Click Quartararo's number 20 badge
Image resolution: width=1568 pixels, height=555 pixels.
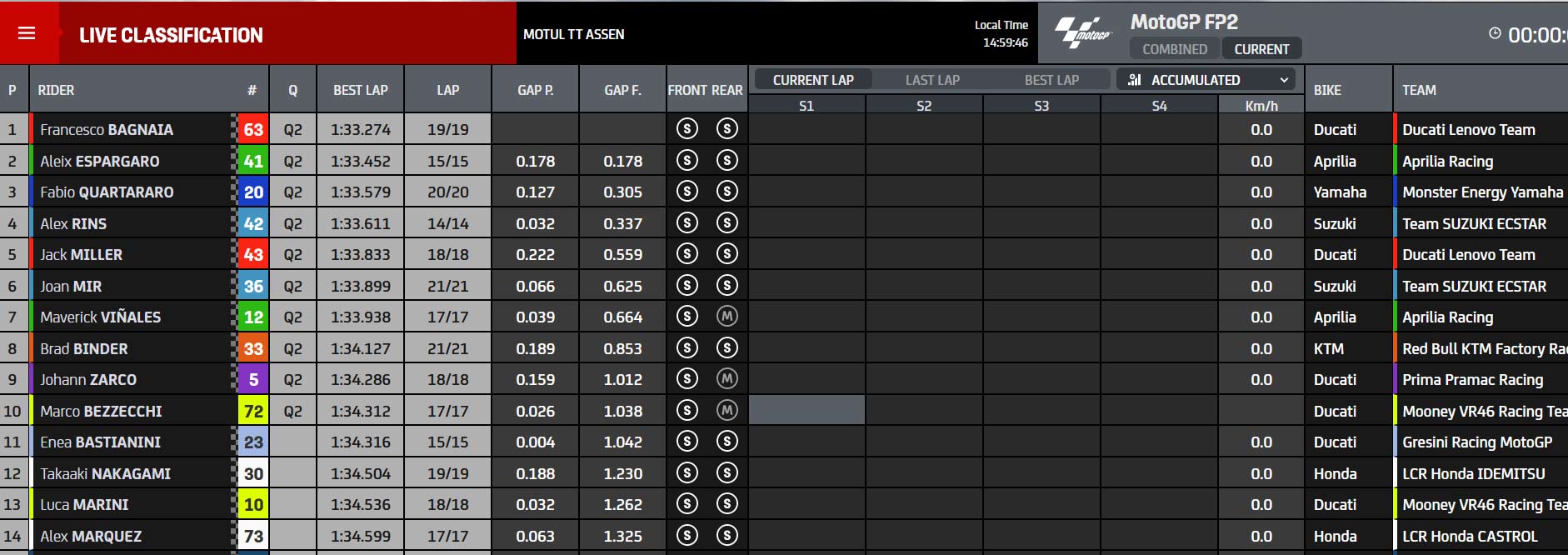[x=253, y=192]
